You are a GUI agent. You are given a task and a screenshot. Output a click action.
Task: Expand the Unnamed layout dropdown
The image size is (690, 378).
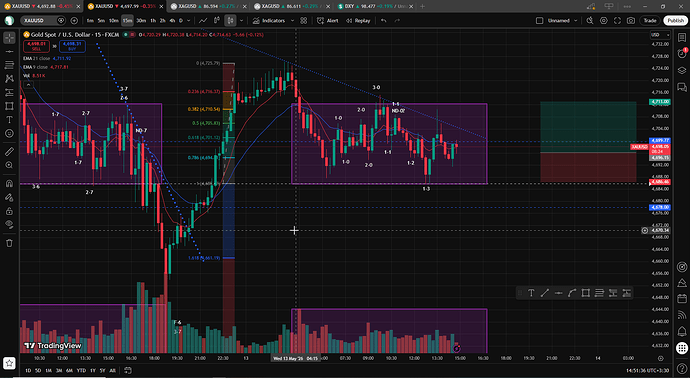coord(576,21)
